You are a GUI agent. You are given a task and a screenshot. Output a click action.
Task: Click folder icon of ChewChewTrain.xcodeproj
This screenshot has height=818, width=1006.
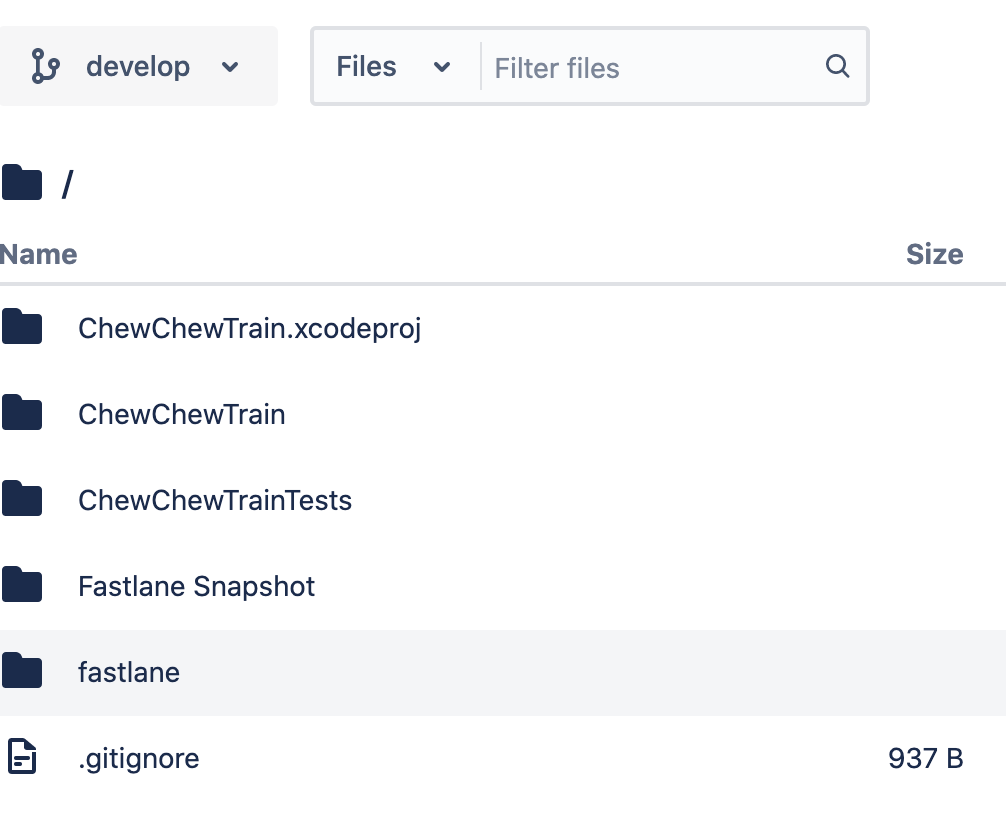pyautogui.click(x=22, y=327)
